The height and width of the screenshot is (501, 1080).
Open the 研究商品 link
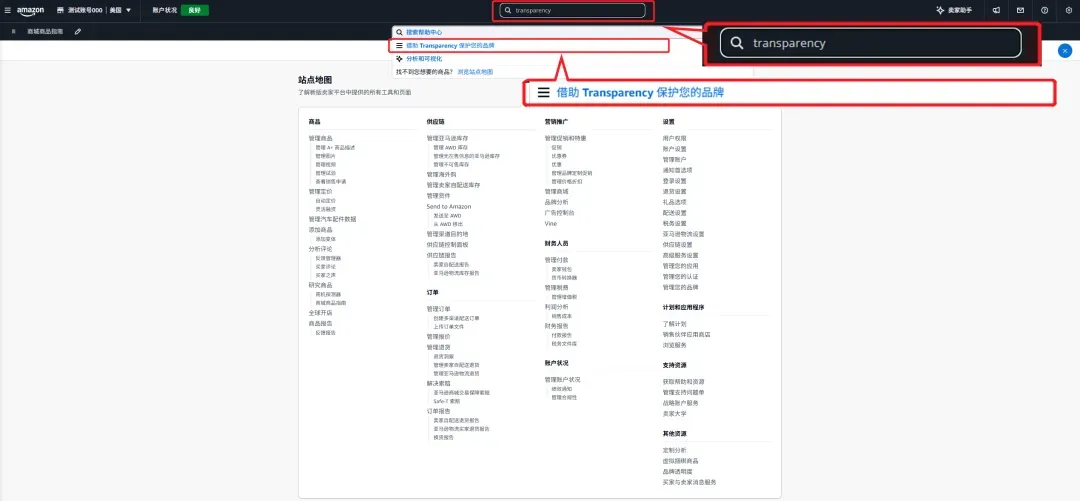pyautogui.click(x=320, y=285)
